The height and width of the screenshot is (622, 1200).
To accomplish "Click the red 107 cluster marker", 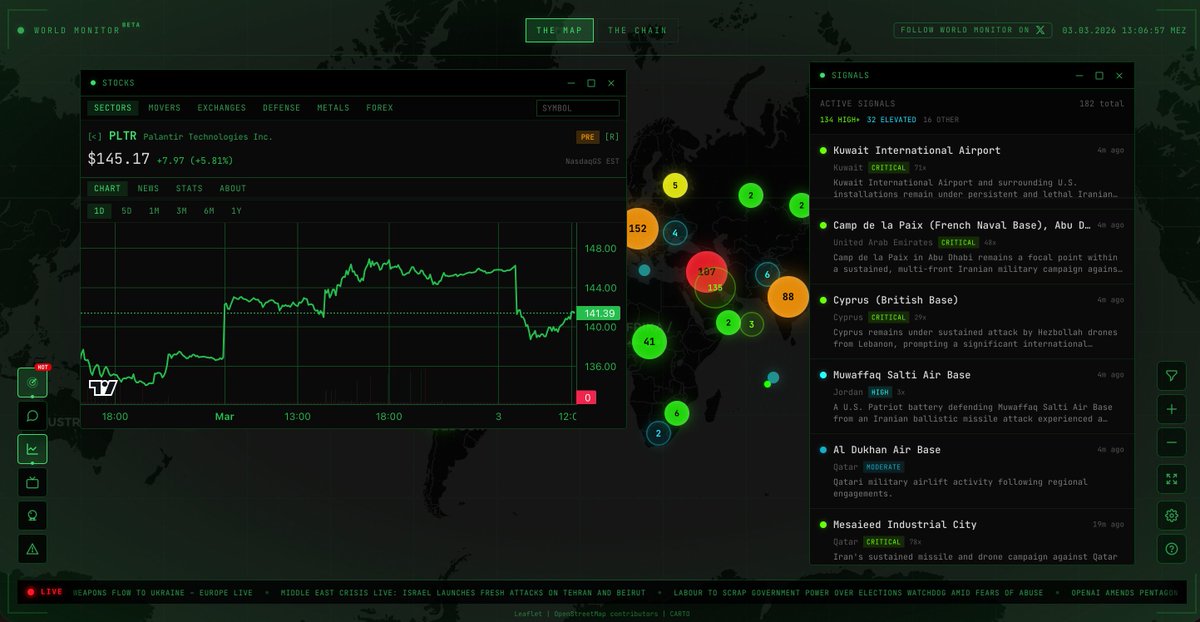I will pyautogui.click(x=706, y=271).
